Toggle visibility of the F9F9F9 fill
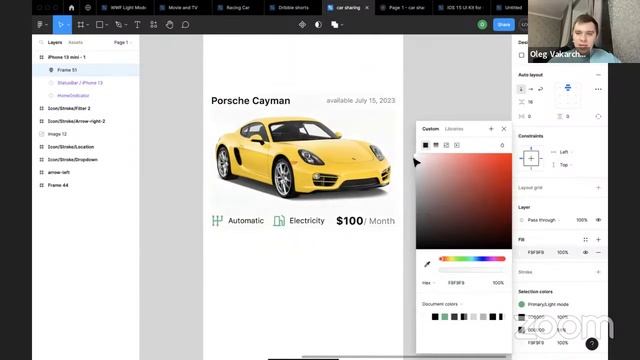The width and height of the screenshot is (640, 360). [x=585, y=253]
